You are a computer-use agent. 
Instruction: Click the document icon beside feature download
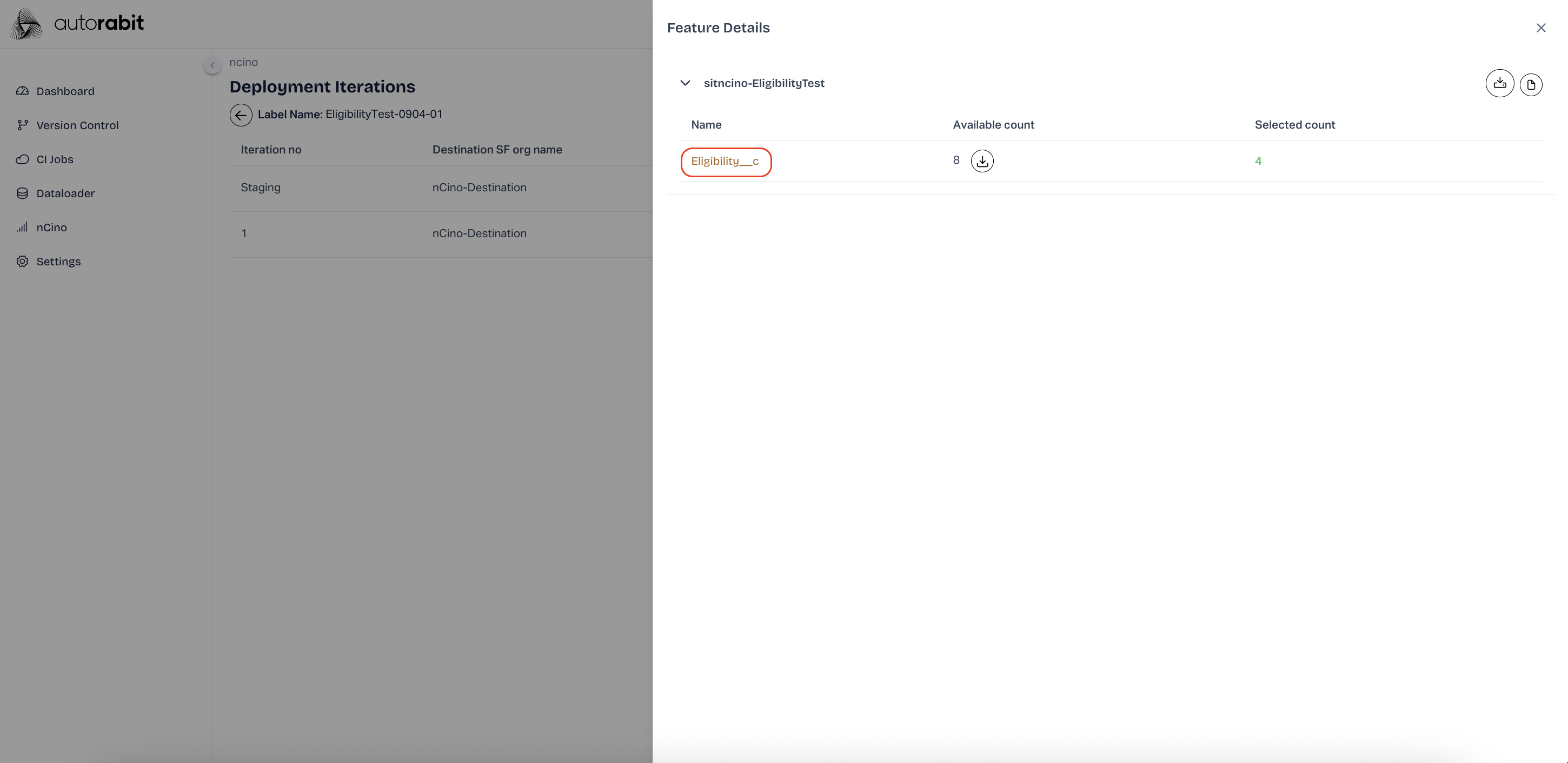(1530, 85)
